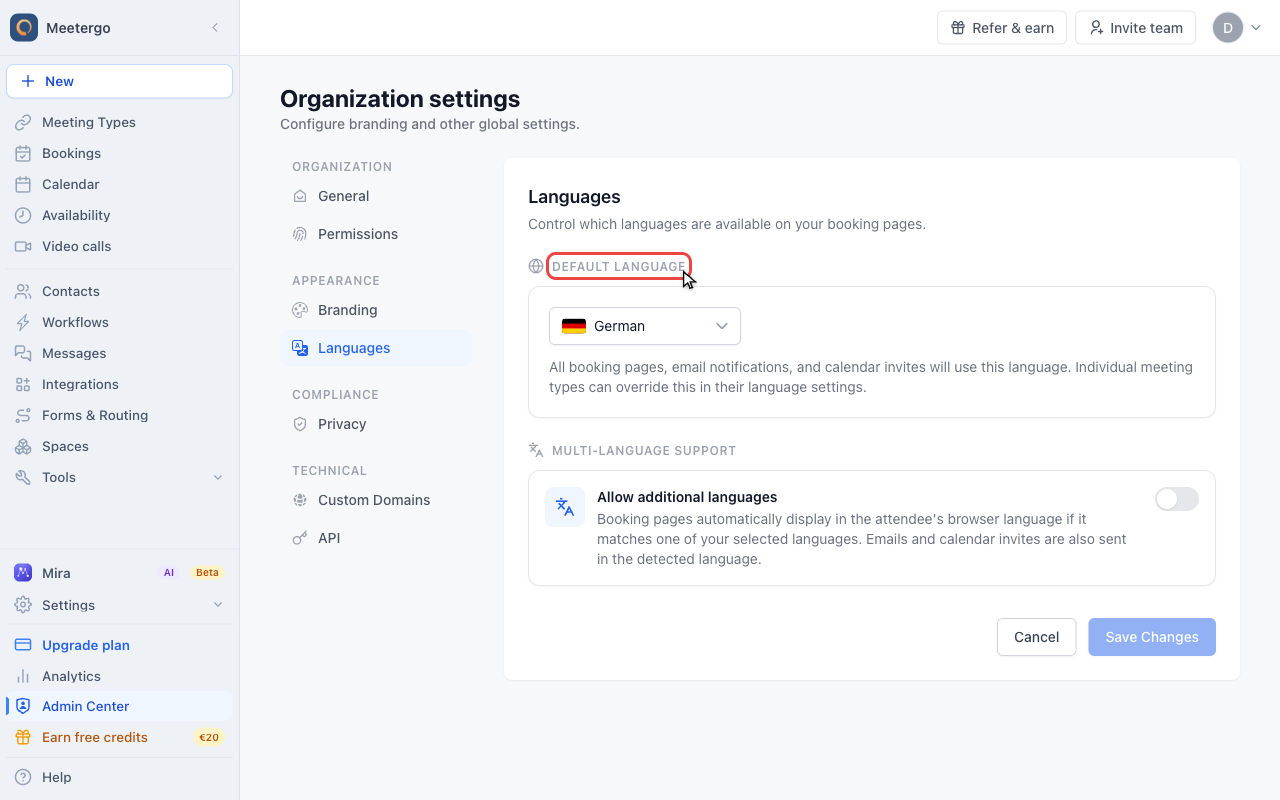Viewport: 1280px width, 800px height.
Task: Click the Tools wrench icon
Action: pos(23,477)
